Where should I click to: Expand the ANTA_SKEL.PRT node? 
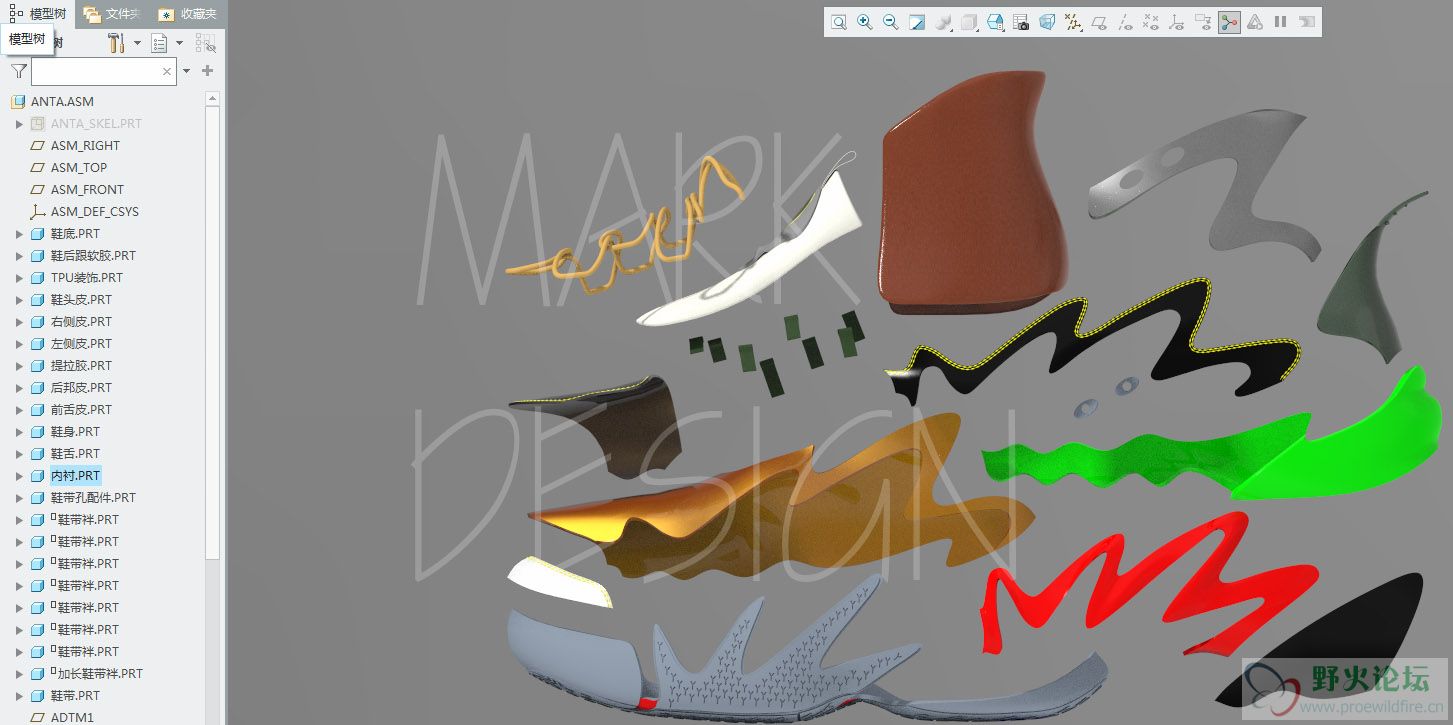19,124
